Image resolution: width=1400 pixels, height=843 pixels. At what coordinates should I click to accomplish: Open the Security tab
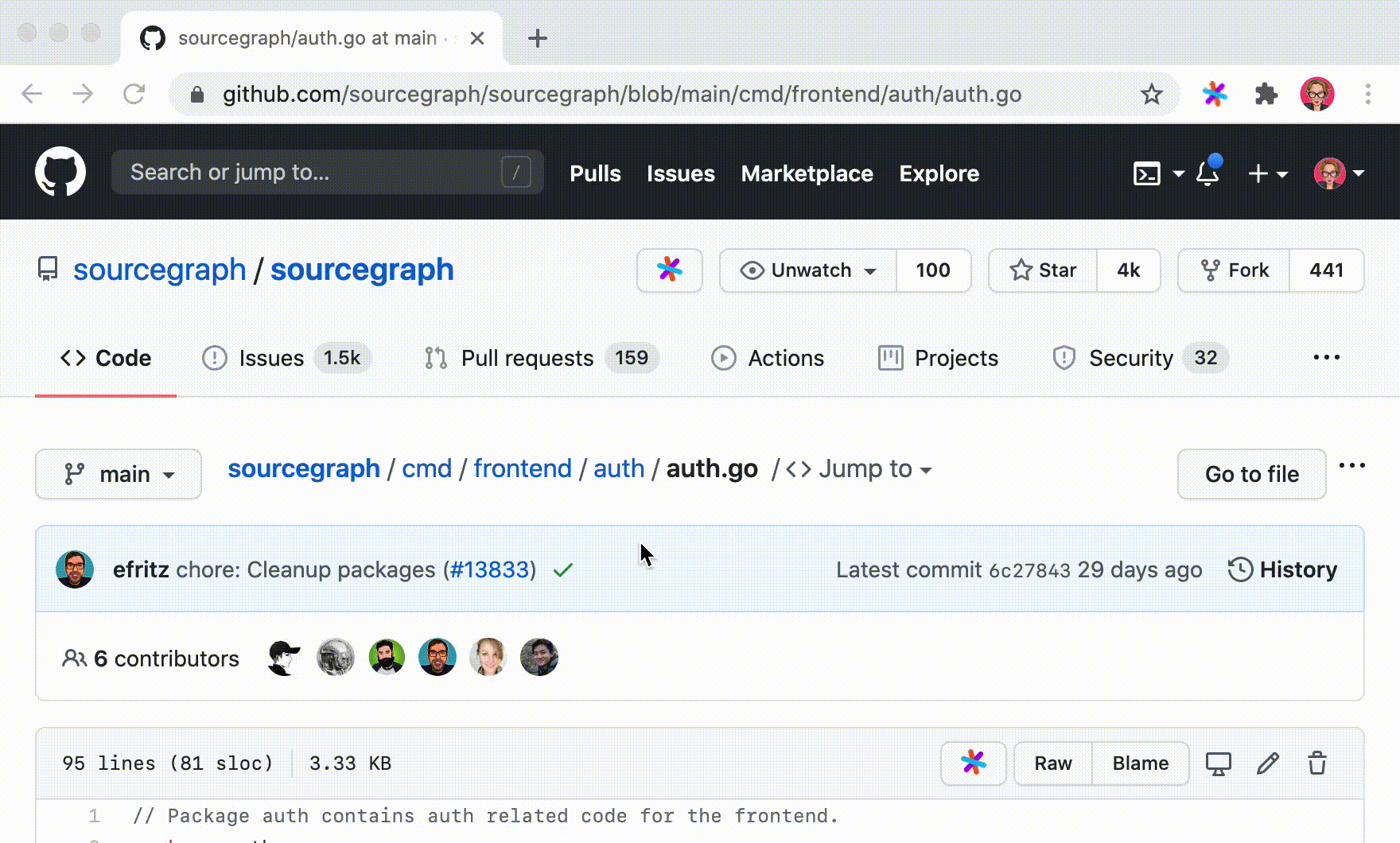(1140, 358)
